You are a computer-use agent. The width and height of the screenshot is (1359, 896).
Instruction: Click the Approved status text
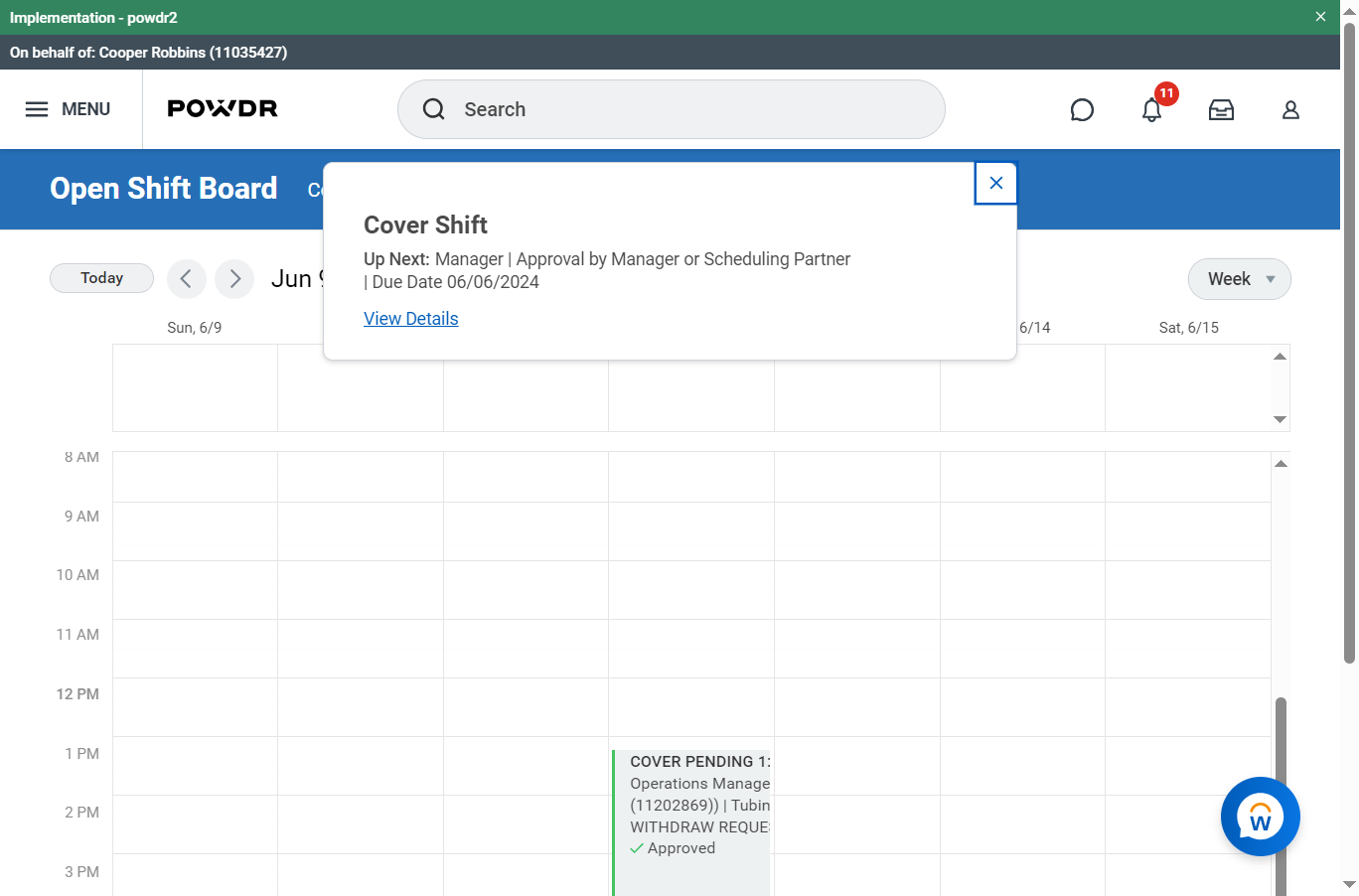pyautogui.click(x=681, y=848)
